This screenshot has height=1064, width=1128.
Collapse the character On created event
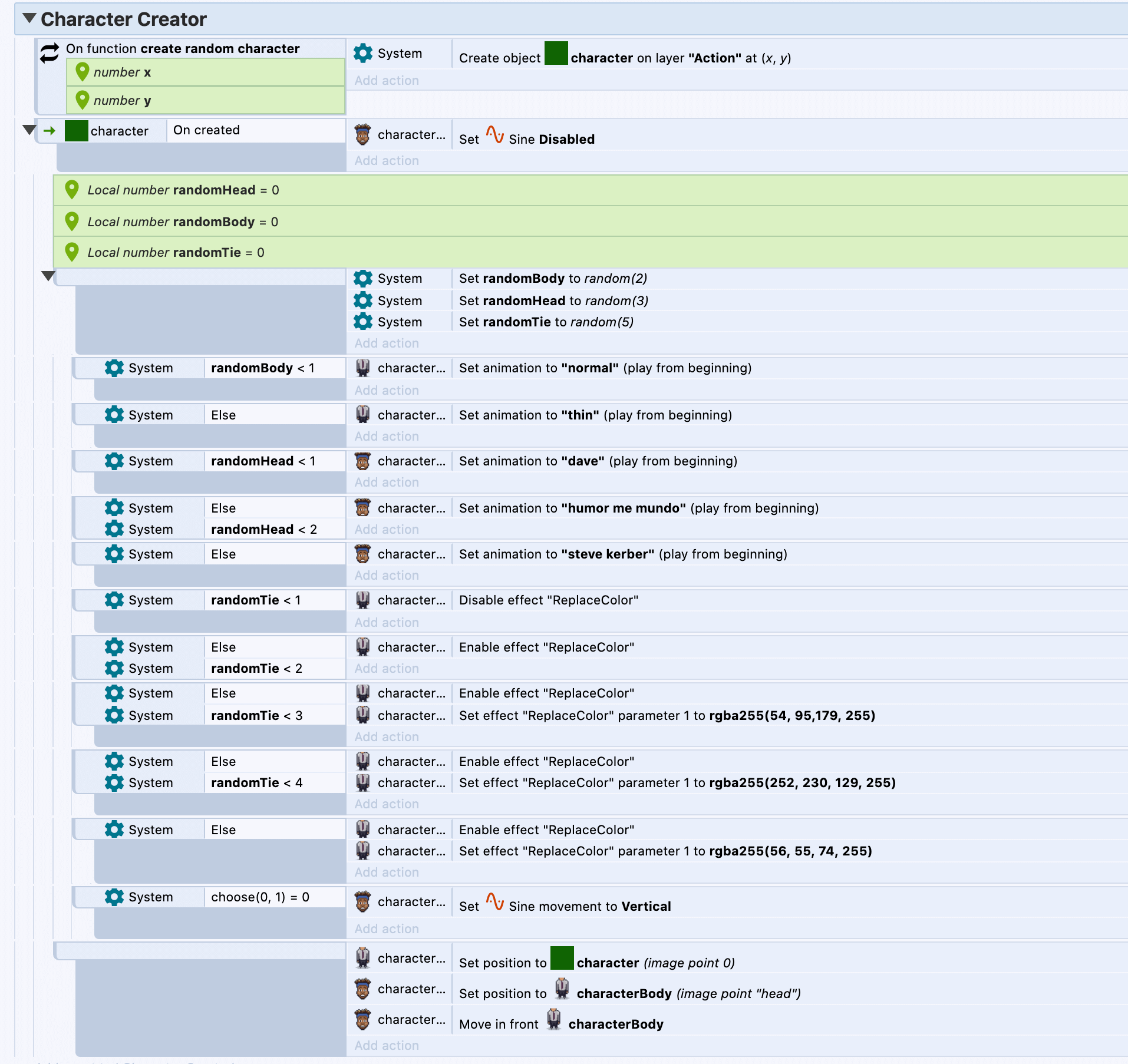[x=29, y=130]
